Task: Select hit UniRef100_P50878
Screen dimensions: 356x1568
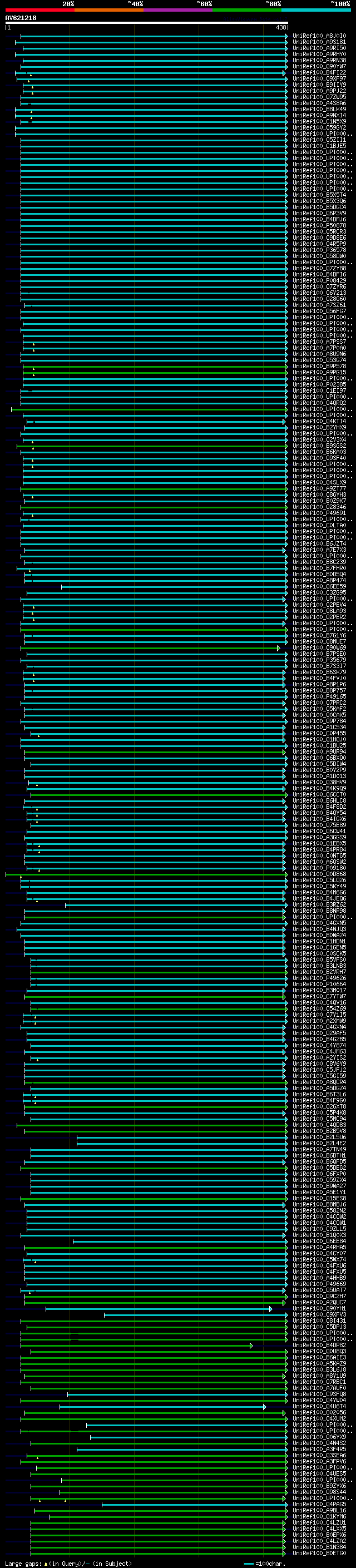Action: pos(319,225)
